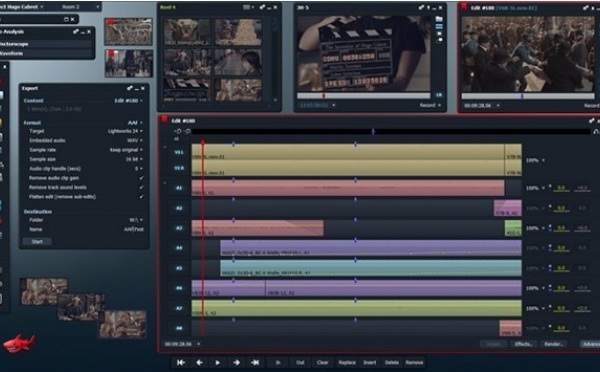Open view-mode dropdown icon in Reel 4 bin
Image resolution: width=600 pixels, height=372 pixels.
[248, 7]
